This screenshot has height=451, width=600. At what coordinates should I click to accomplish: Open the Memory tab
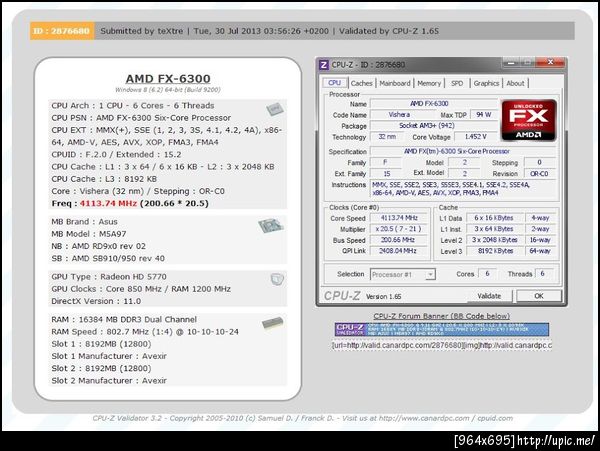pyautogui.click(x=429, y=83)
